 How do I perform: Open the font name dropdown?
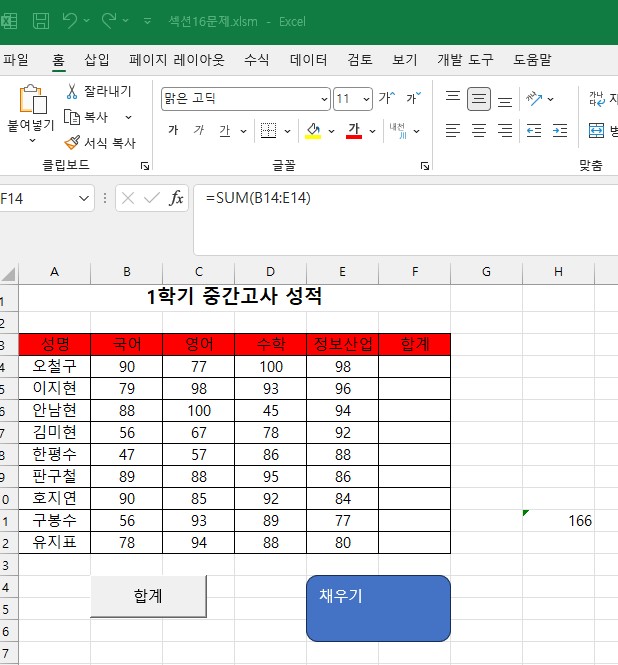pos(324,99)
